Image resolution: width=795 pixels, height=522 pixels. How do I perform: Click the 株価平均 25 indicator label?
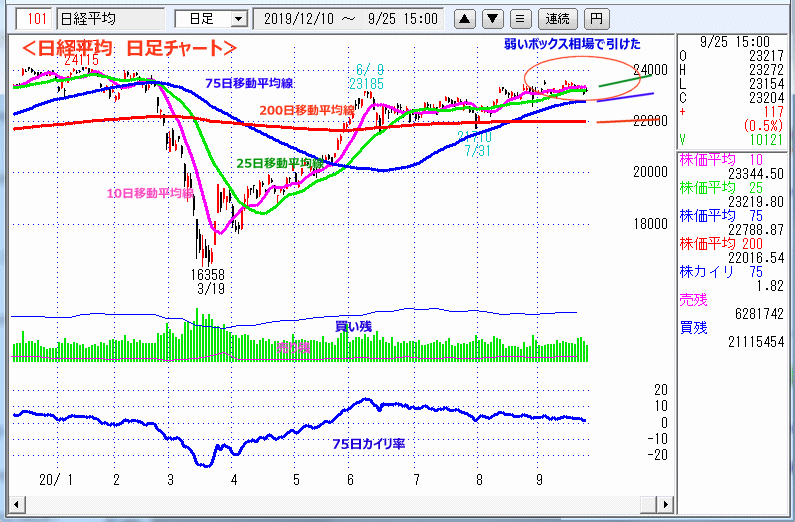720,188
